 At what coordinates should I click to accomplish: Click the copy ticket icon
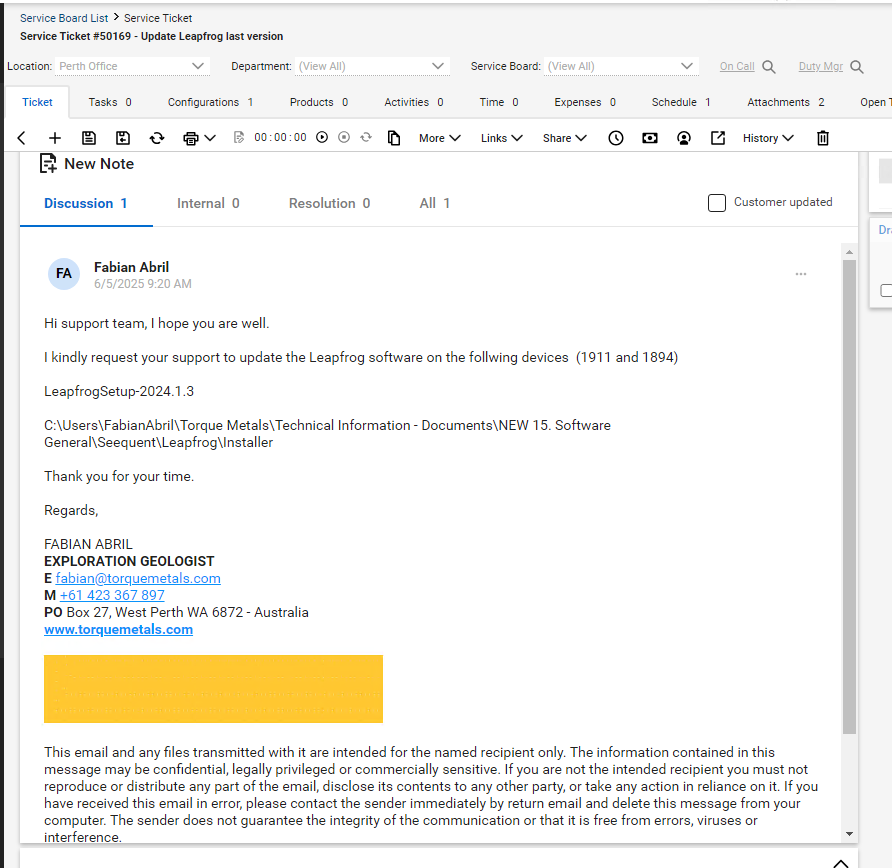(394, 138)
